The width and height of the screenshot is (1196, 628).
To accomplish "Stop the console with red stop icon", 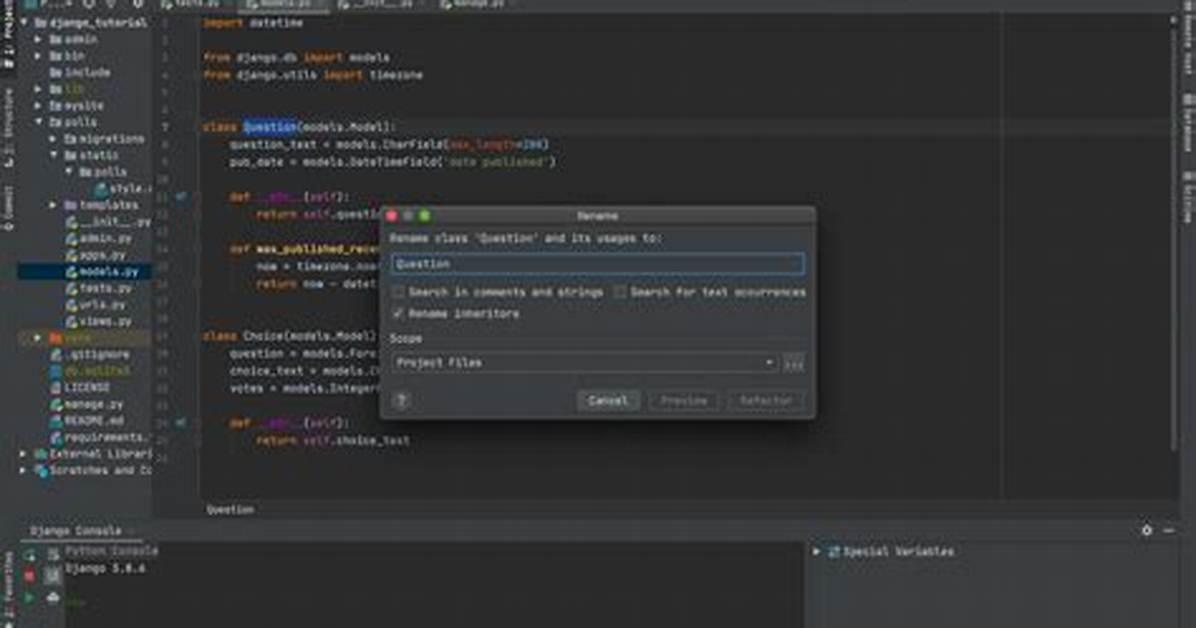I will click(x=29, y=576).
